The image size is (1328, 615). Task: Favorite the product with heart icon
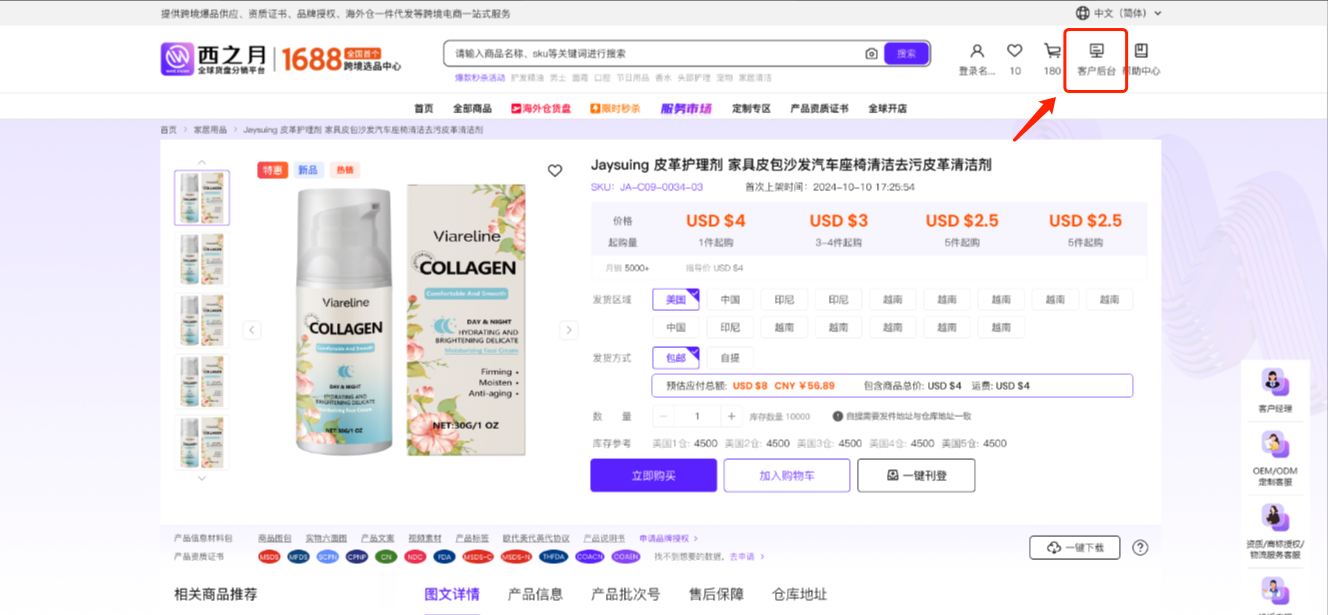click(x=555, y=171)
